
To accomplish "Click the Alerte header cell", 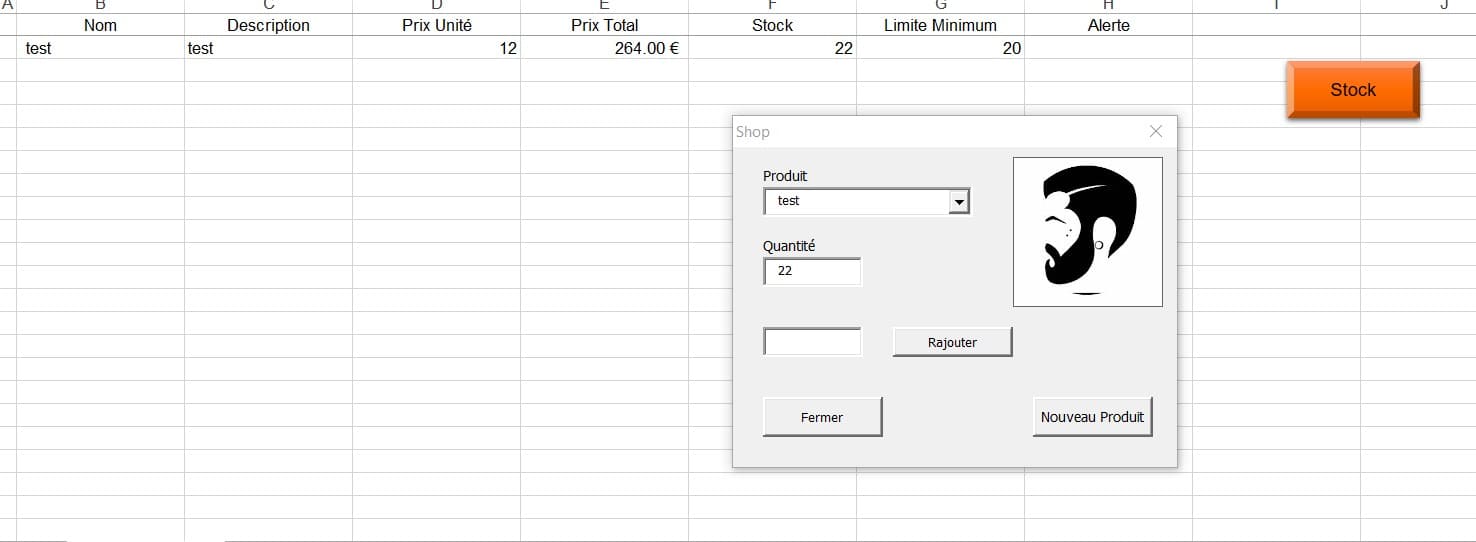I will pos(1108,25).
